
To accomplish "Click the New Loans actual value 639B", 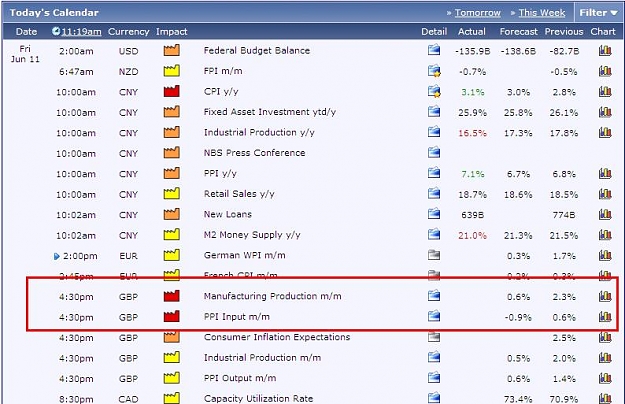I will pyautogui.click(x=472, y=215).
